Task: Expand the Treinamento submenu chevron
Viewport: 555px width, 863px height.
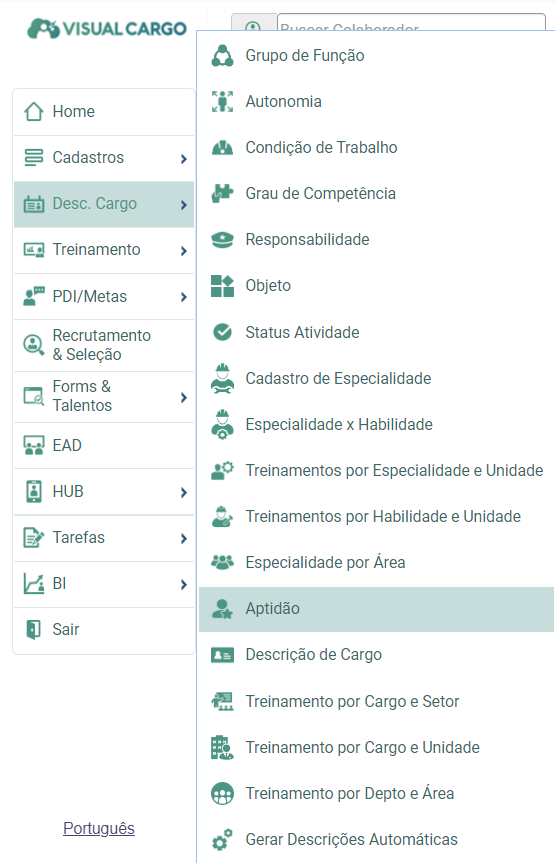Action: pyautogui.click(x=184, y=251)
